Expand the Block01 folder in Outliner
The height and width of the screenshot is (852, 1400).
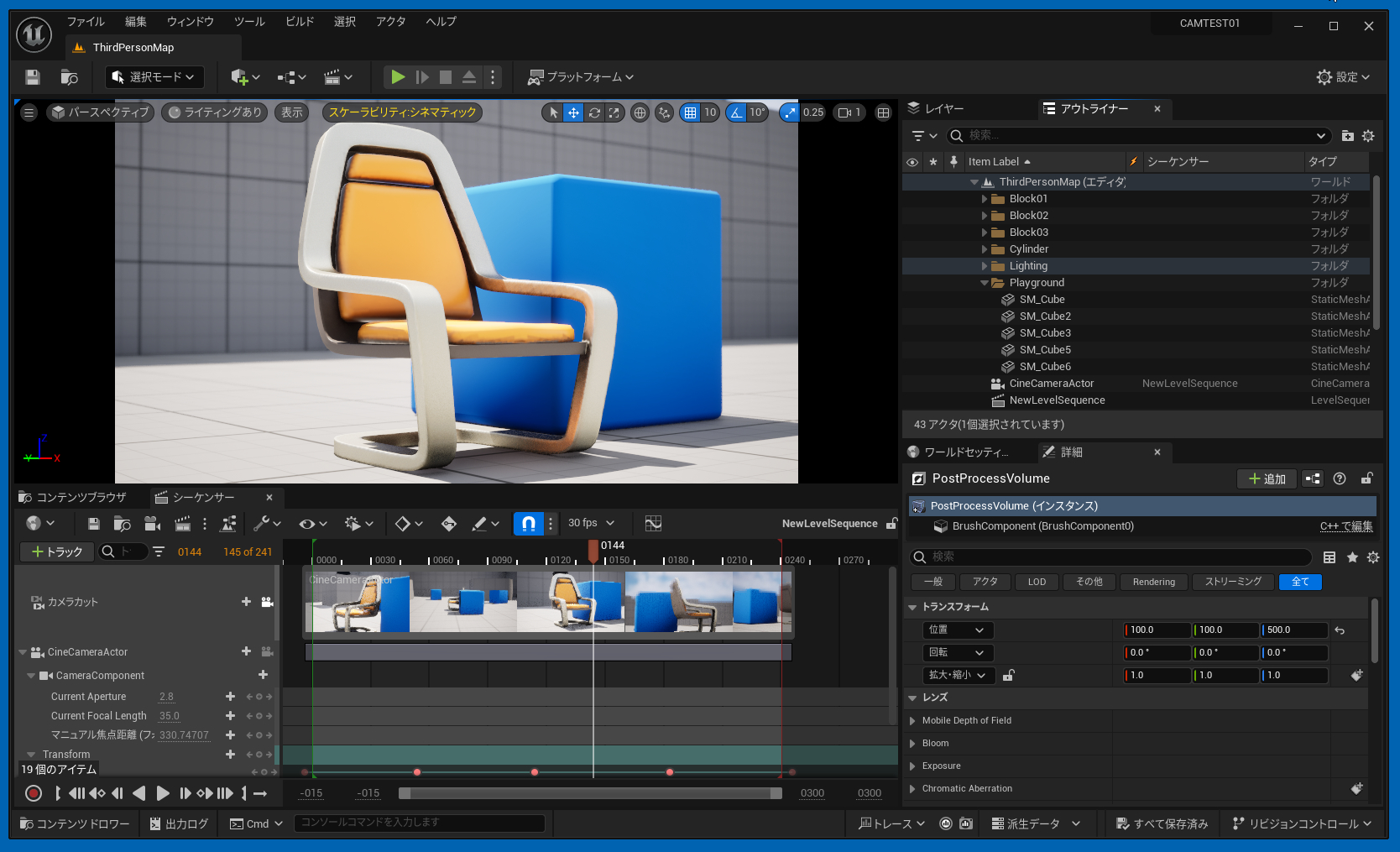[x=985, y=199]
